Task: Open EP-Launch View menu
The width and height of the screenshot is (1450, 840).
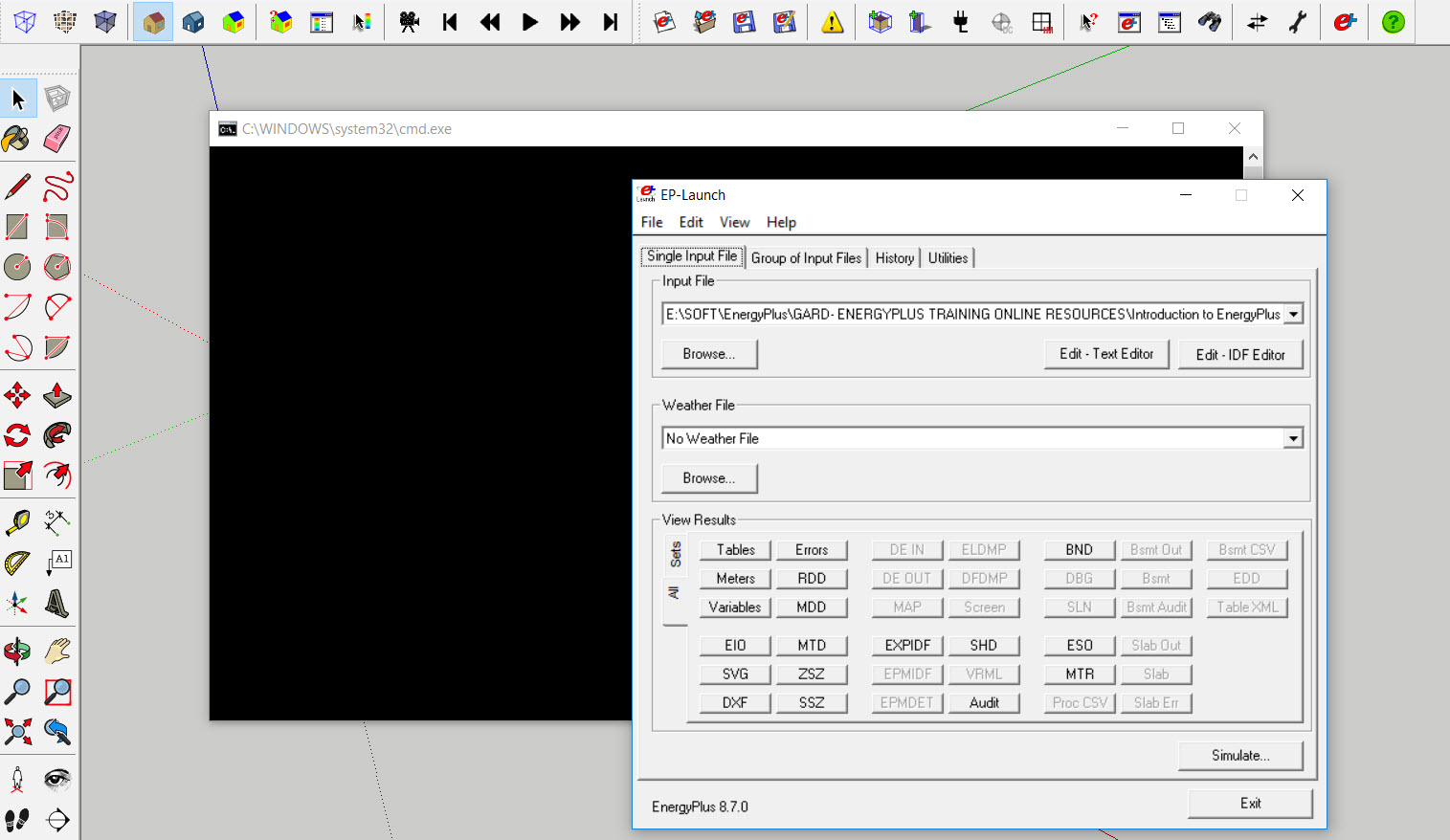Action: (x=735, y=222)
